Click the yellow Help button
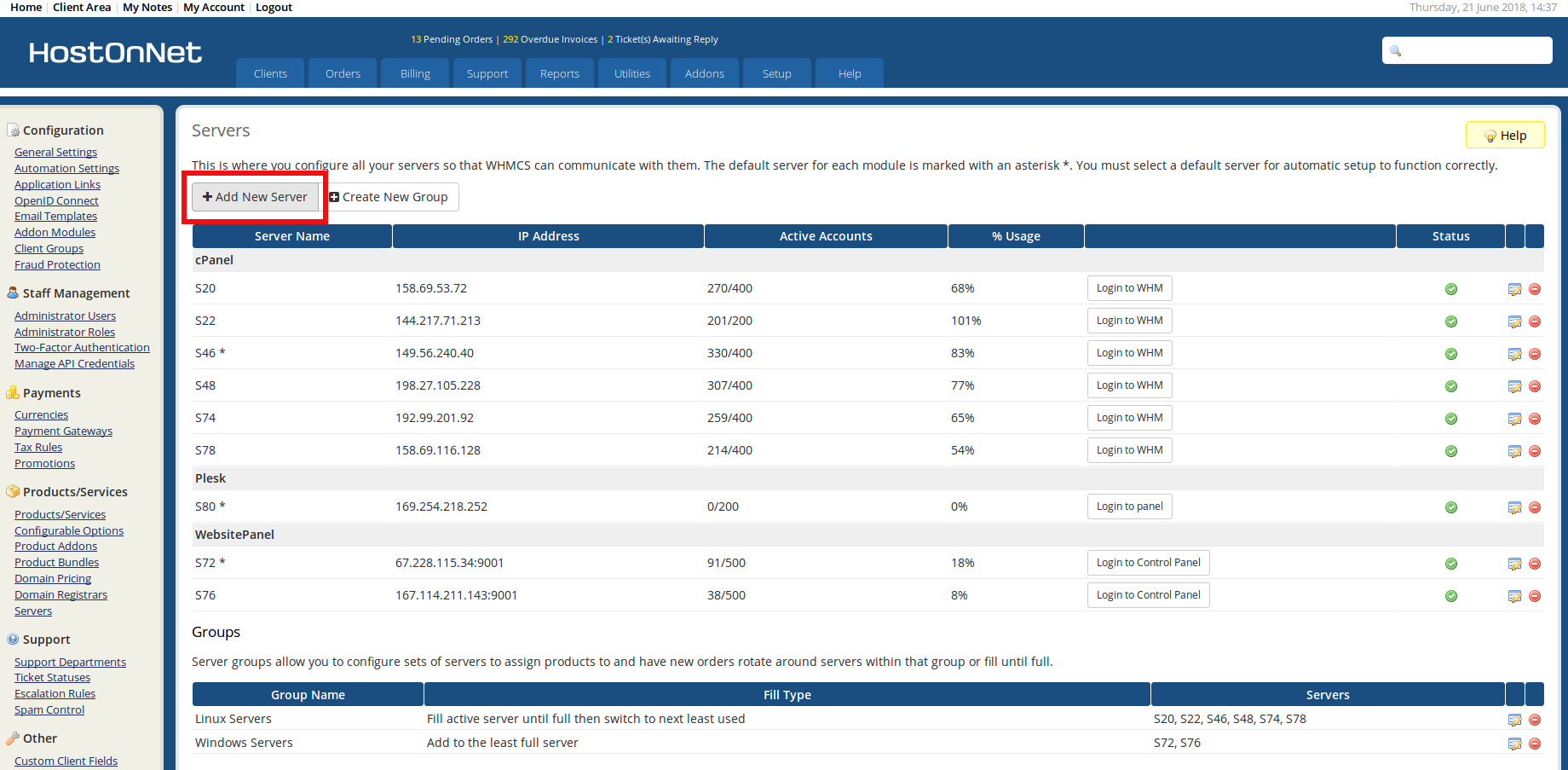1568x770 pixels. point(1505,136)
